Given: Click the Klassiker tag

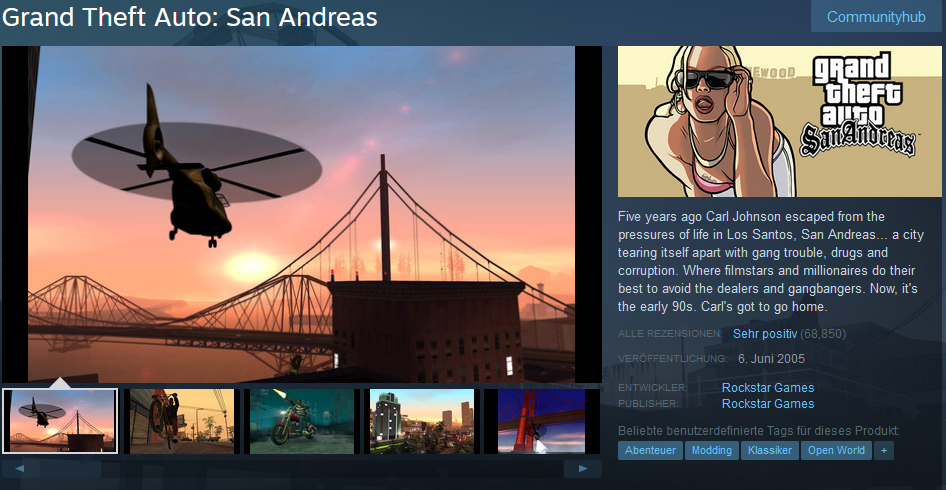Looking at the screenshot, I should [x=770, y=450].
